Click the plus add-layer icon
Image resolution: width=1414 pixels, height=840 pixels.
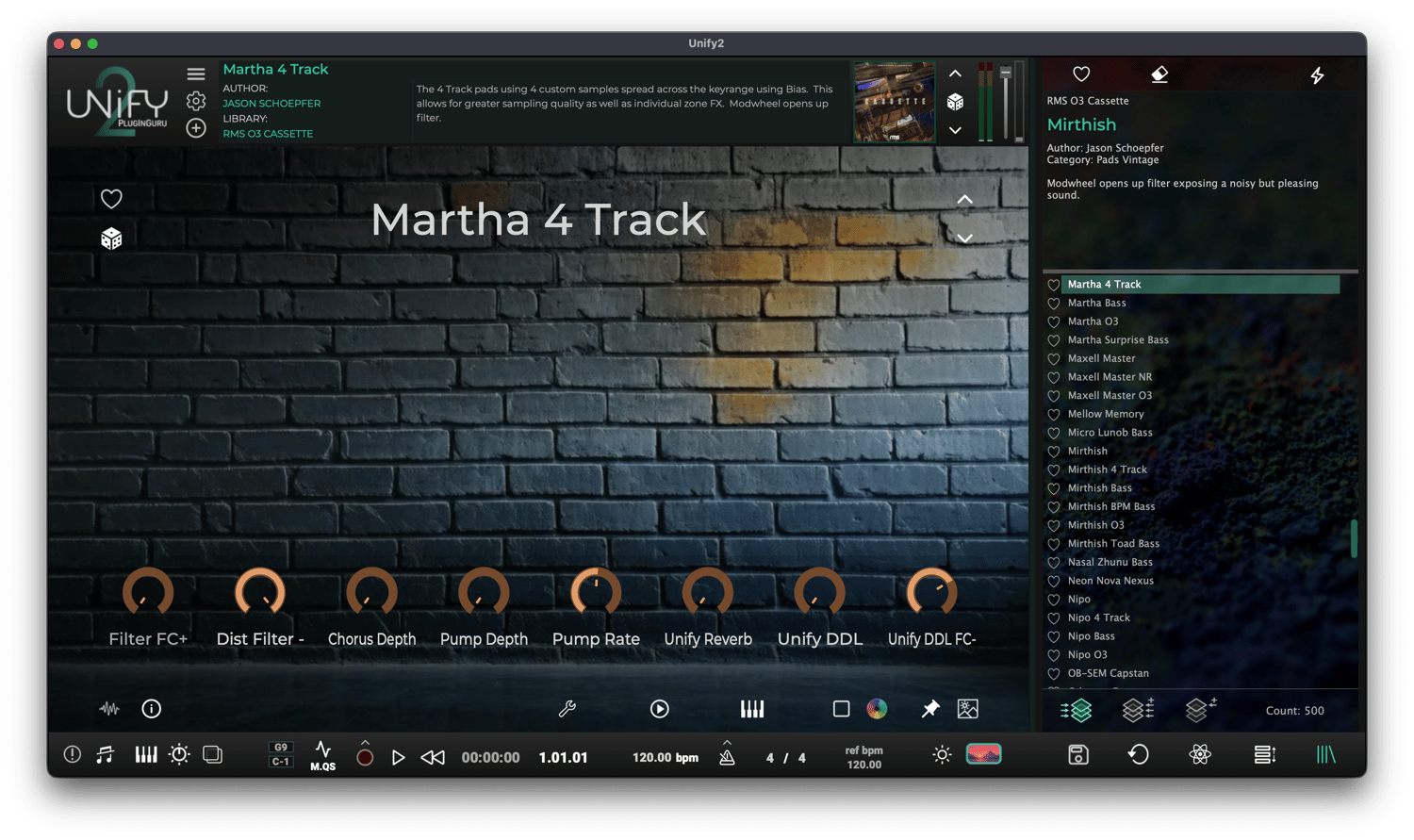pos(196,128)
